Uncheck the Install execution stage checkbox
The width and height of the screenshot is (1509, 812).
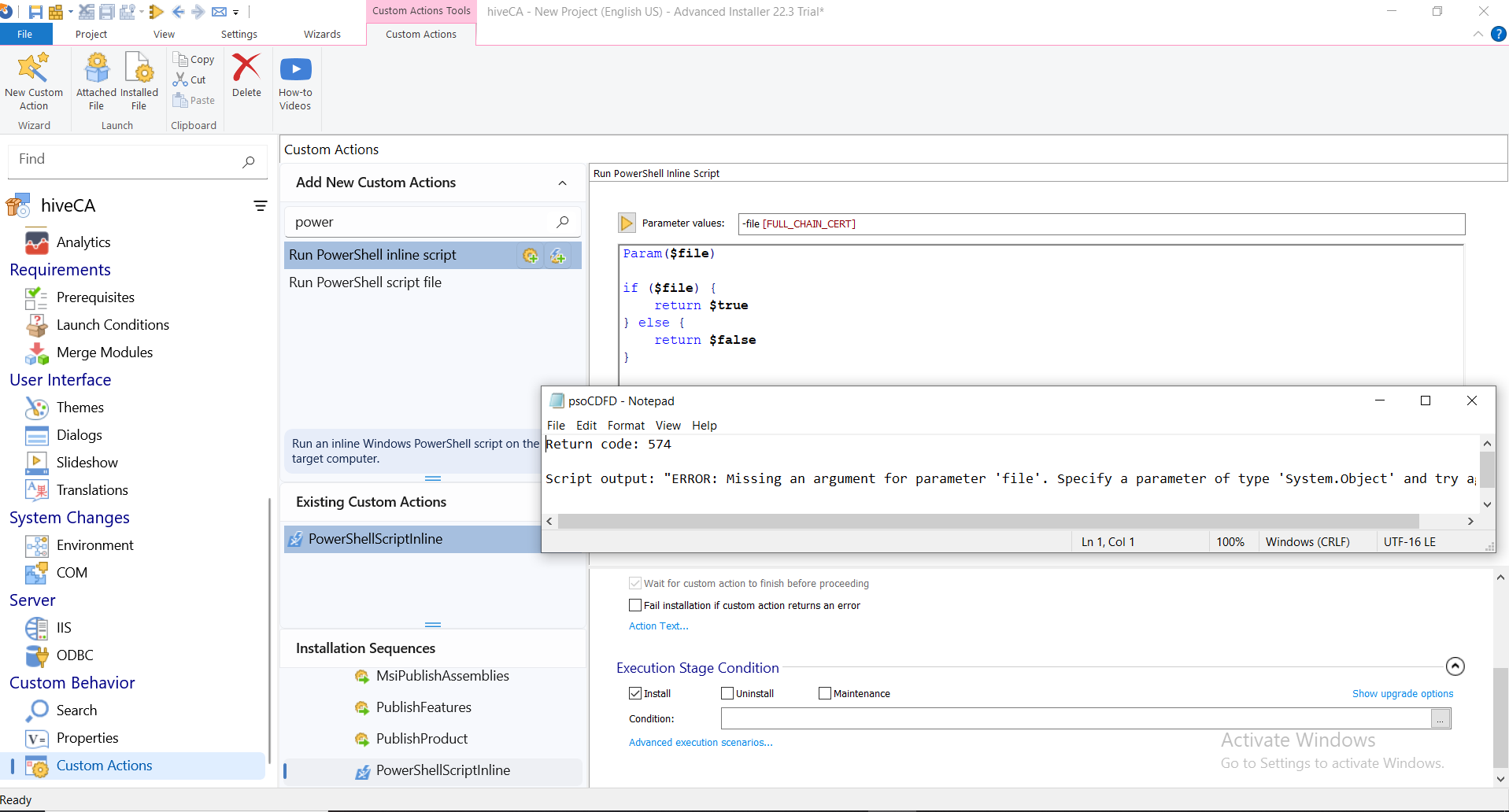(x=635, y=693)
